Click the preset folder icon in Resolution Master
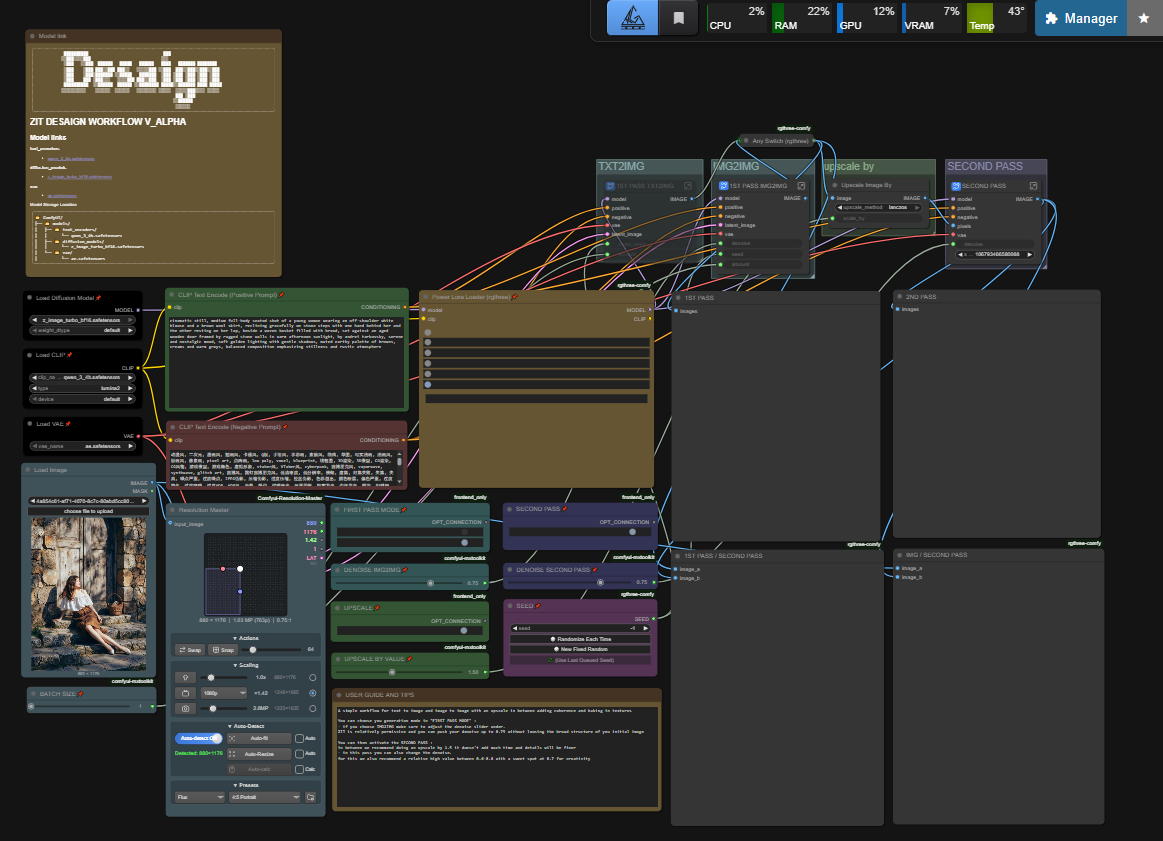Viewport: 1163px width, 841px height. coord(311,797)
